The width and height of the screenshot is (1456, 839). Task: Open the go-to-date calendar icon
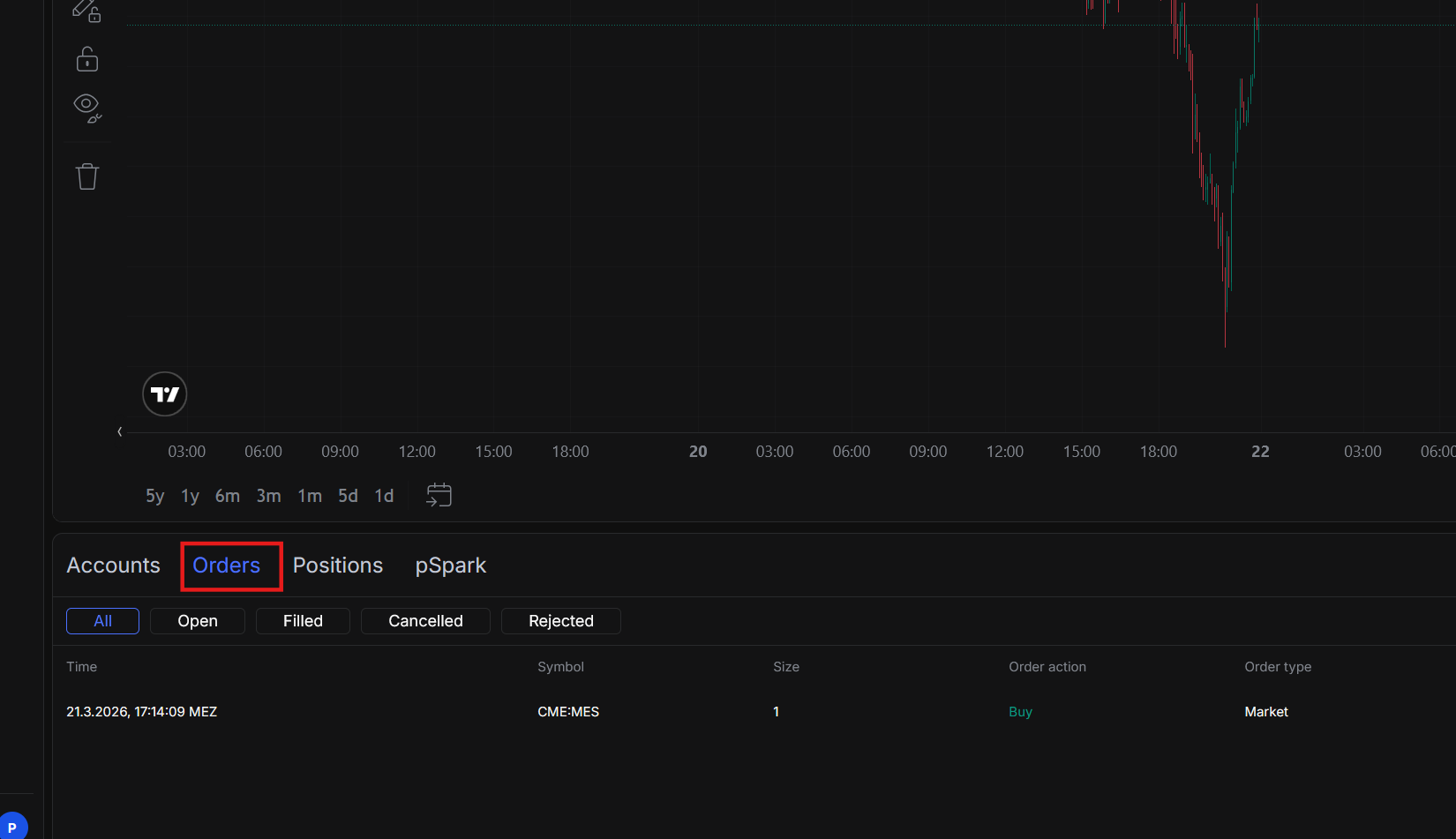[x=439, y=494]
